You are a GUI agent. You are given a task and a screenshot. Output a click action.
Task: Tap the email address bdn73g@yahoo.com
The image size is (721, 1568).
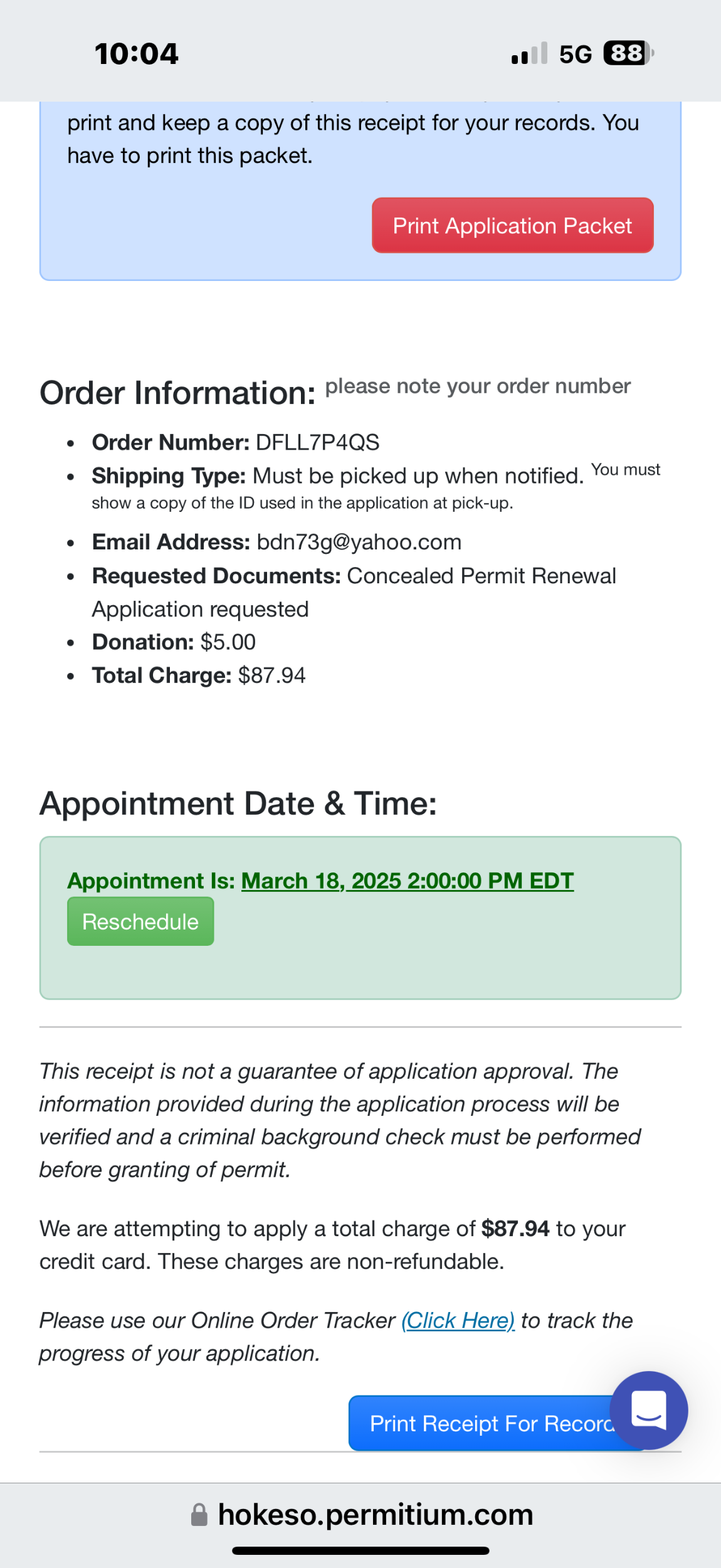[x=359, y=542]
